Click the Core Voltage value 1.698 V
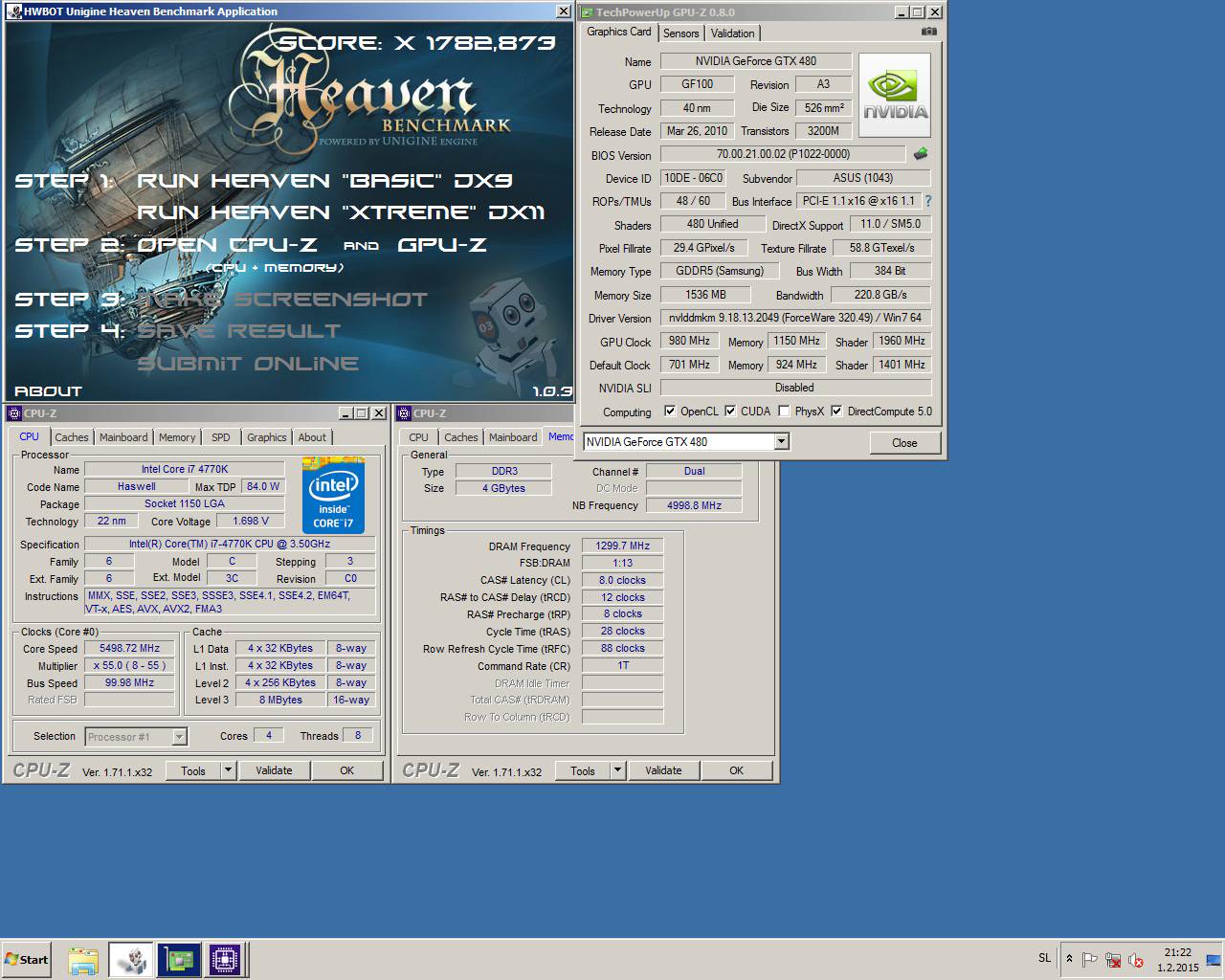1225x980 pixels. click(x=251, y=521)
